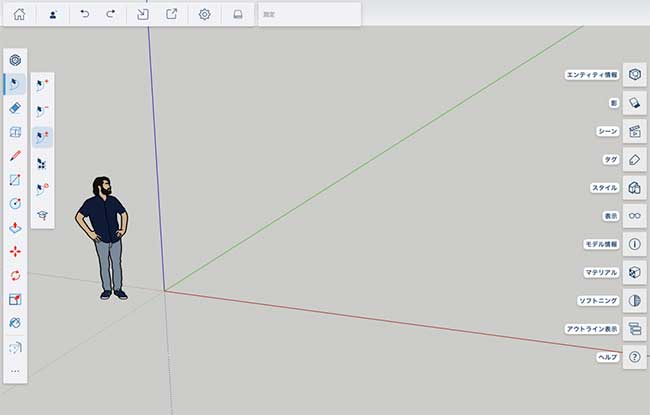Open the graduation cap learning icon
The image size is (650, 415).
click(x=42, y=215)
